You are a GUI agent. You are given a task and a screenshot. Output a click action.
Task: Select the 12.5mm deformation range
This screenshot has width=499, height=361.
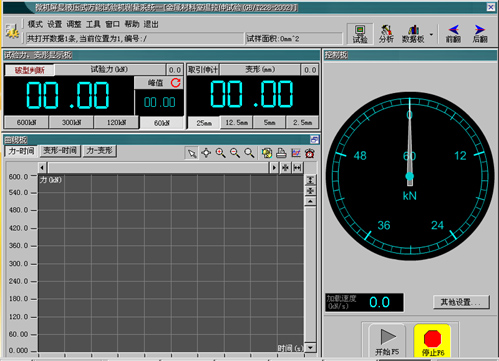pos(236,123)
